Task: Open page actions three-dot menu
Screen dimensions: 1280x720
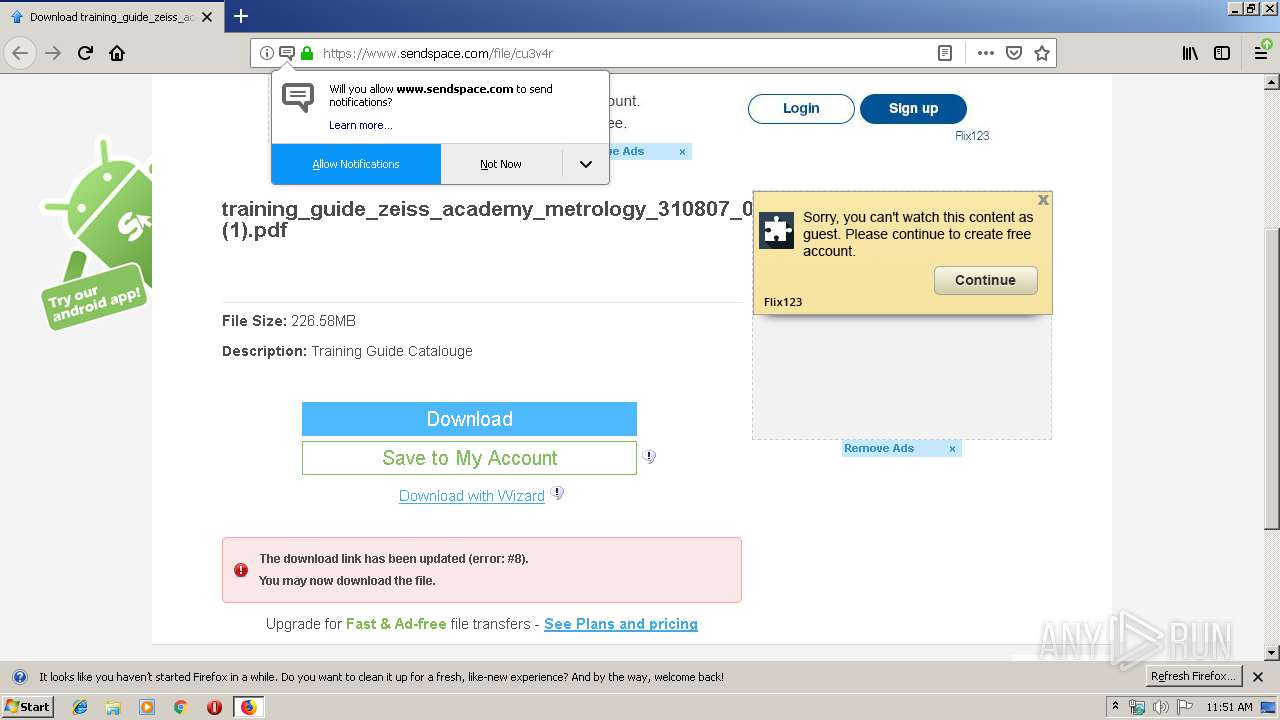Action: pos(986,53)
